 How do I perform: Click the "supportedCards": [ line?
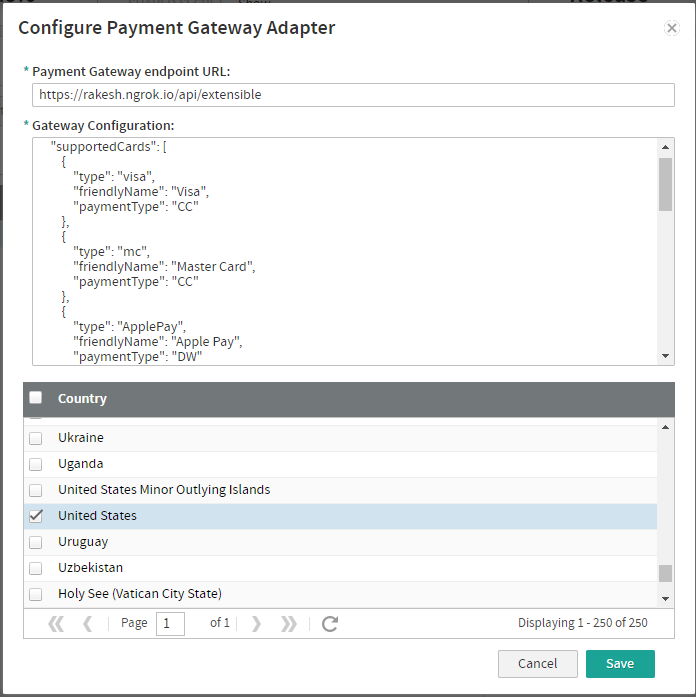point(108,147)
